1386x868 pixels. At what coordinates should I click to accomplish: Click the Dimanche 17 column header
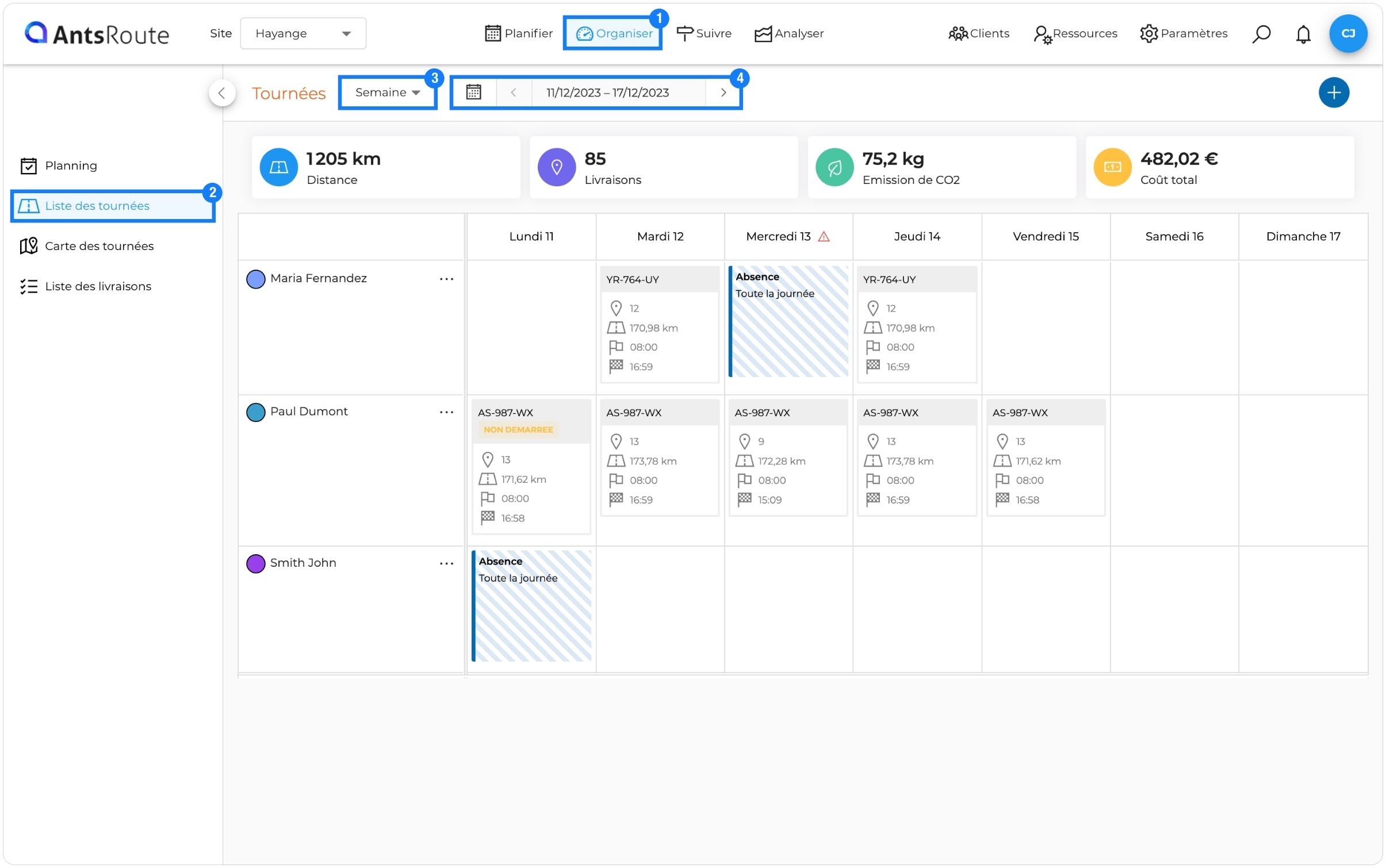pos(1303,236)
